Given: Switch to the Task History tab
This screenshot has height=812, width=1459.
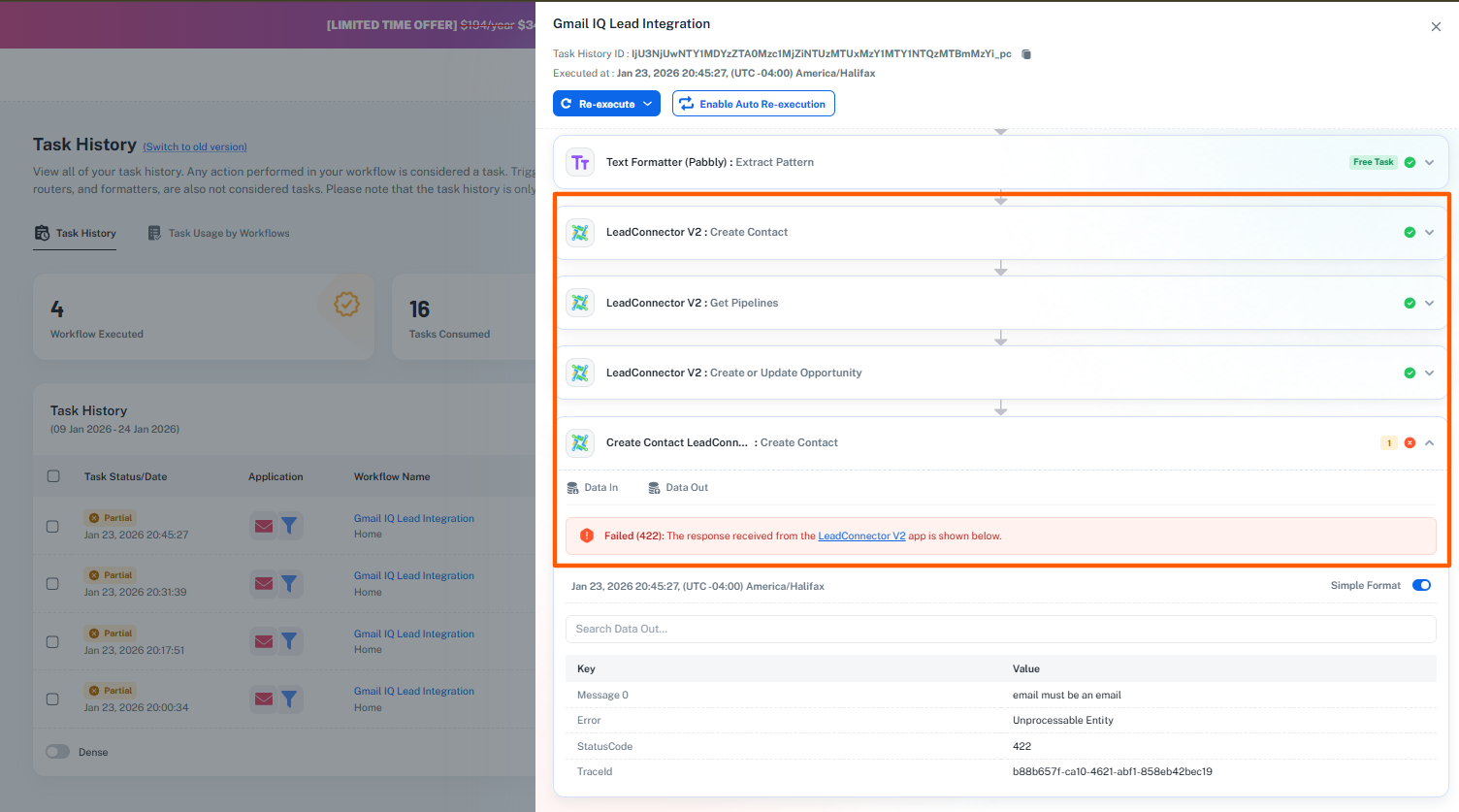Looking at the screenshot, I should click(76, 233).
